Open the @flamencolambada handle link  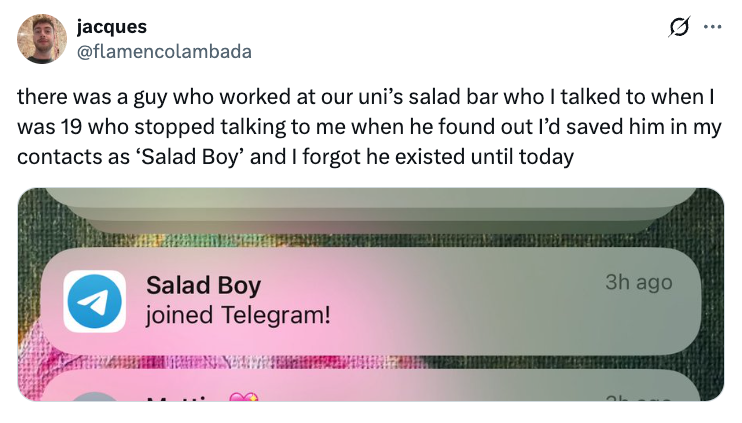click(x=164, y=51)
